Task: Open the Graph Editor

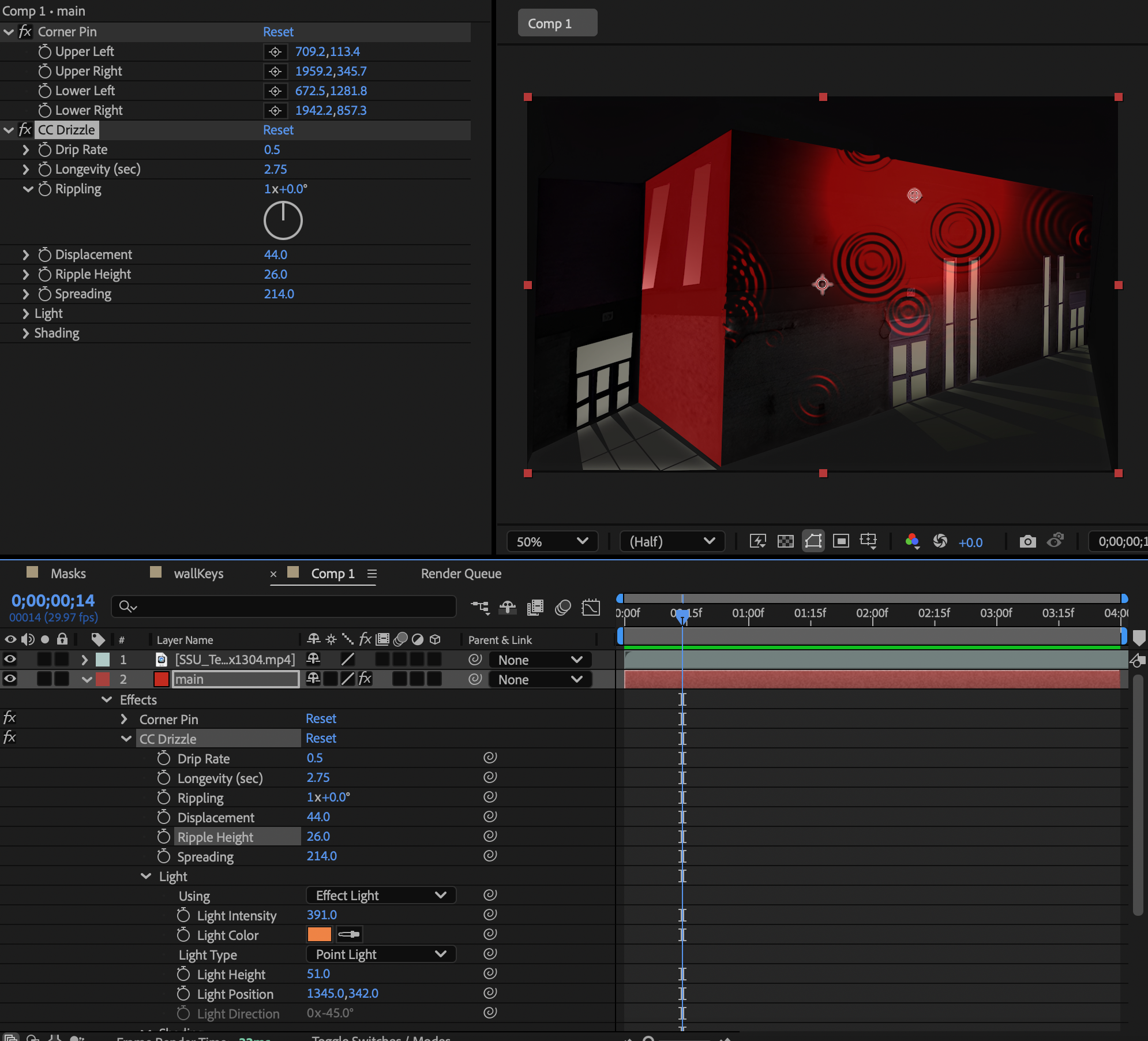Action: click(x=591, y=607)
